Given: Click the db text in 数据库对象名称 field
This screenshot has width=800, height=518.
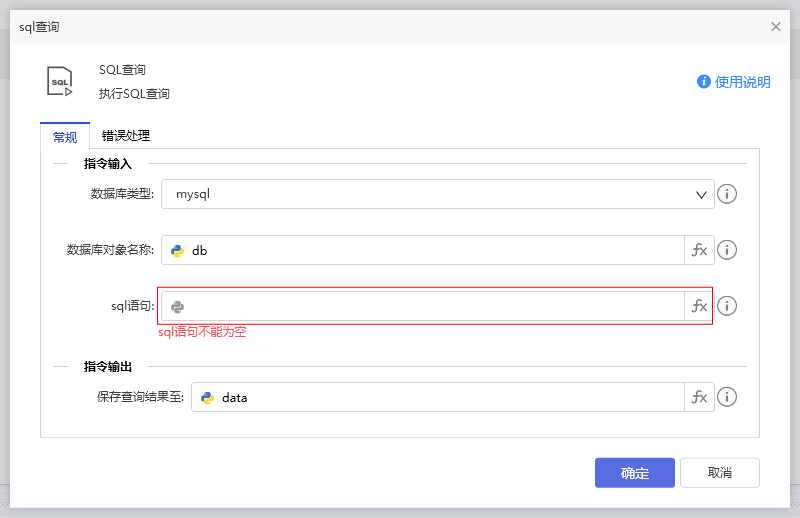Looking at the screenshot, I should [200, 250].
